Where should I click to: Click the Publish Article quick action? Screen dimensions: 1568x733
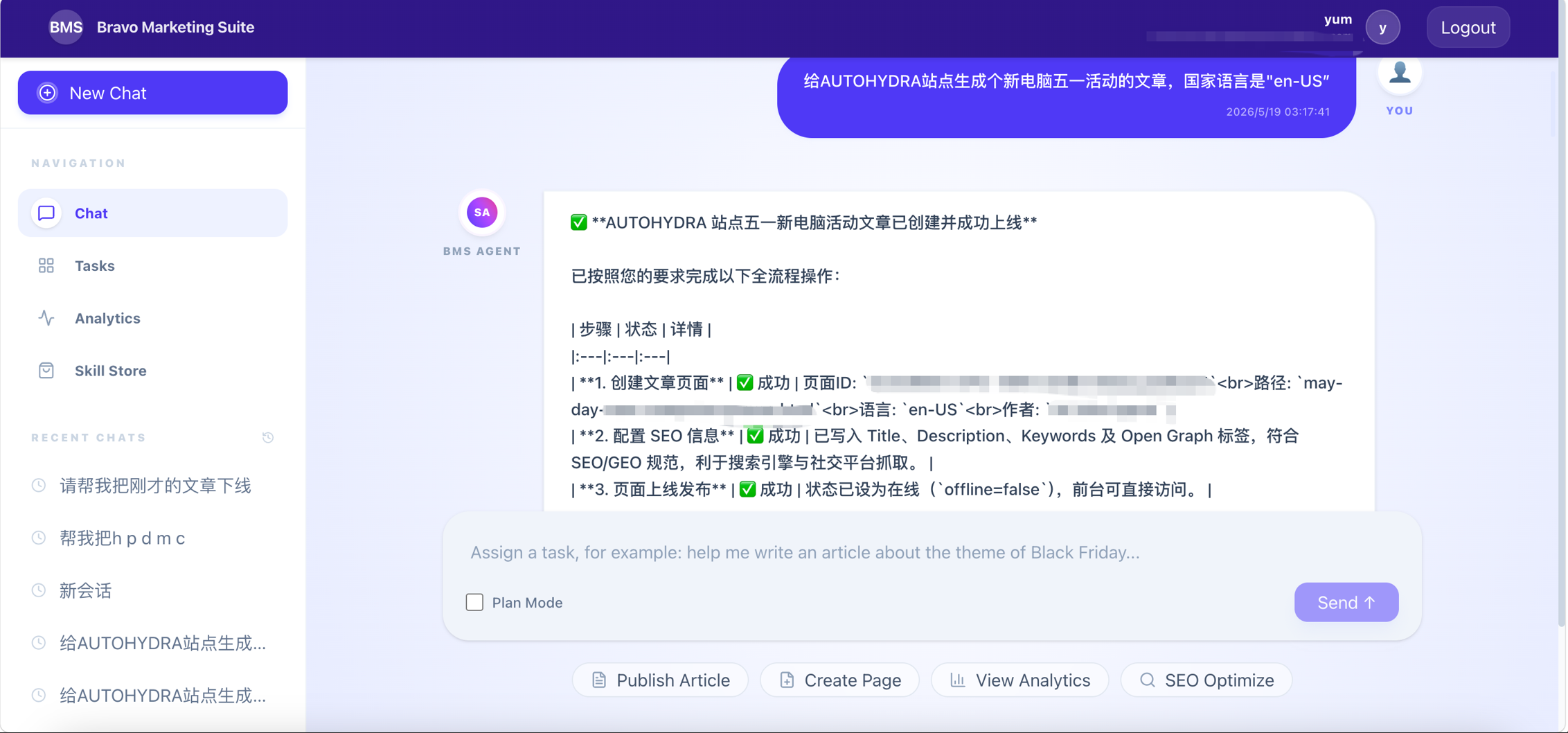coord(660,680)
